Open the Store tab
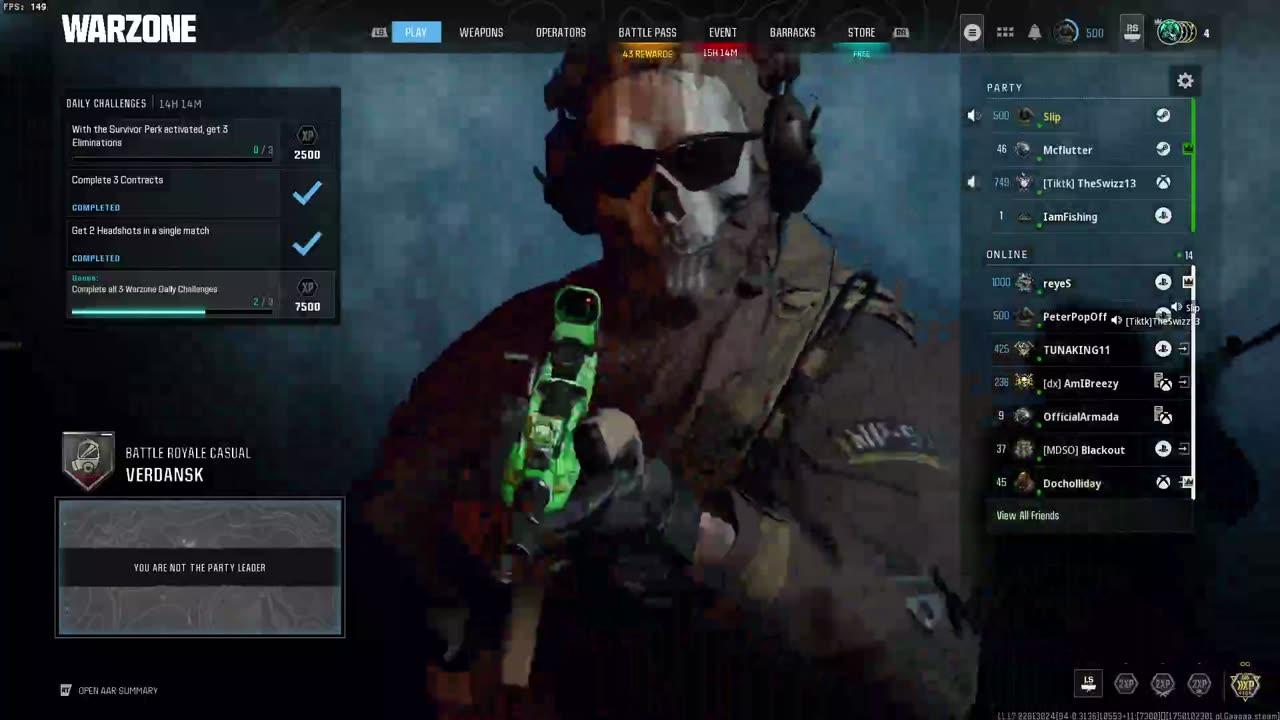The width and height of the screenshot is (1280, 720). pos(861,32)
